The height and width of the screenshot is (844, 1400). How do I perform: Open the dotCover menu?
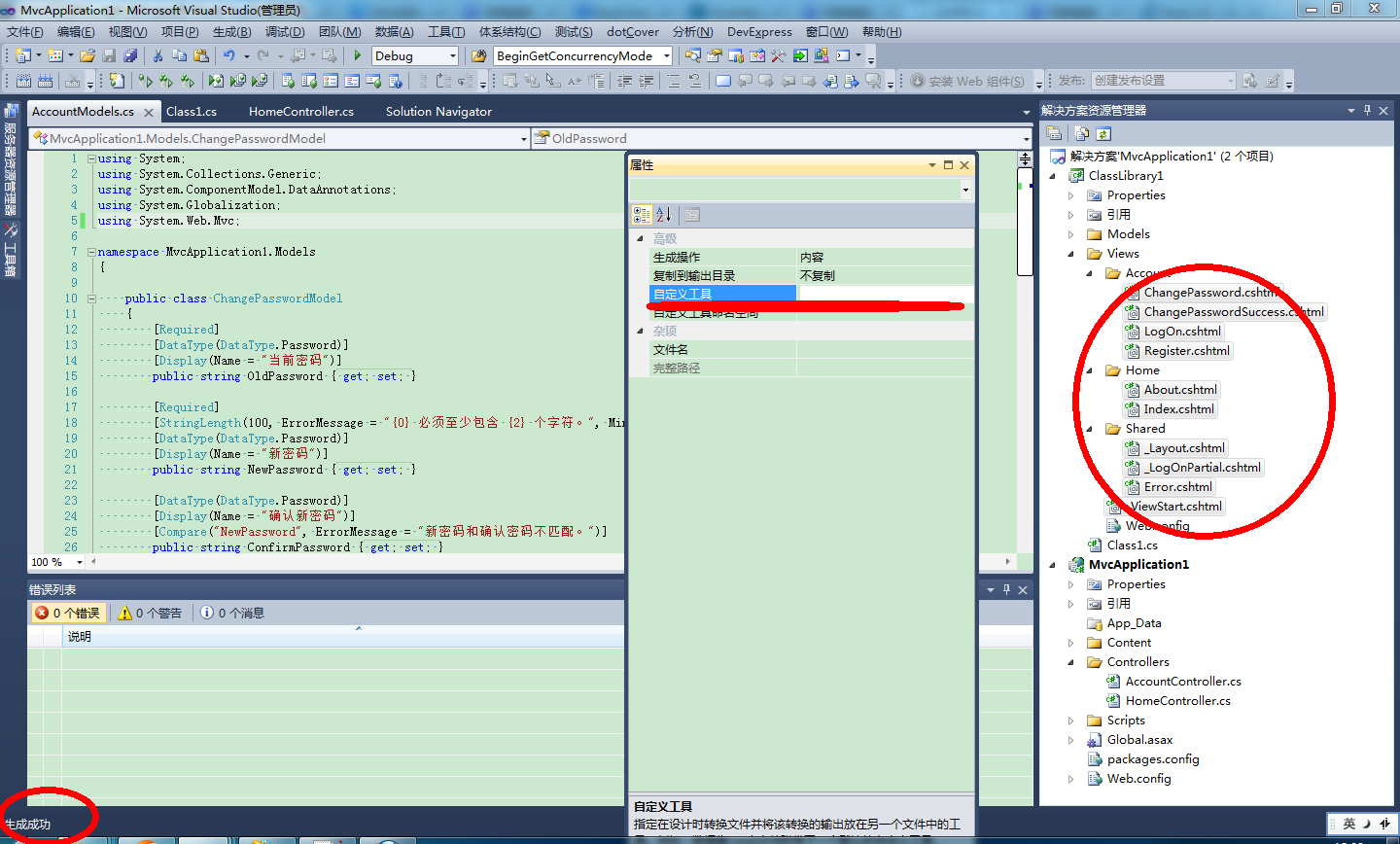pos(633,32)
